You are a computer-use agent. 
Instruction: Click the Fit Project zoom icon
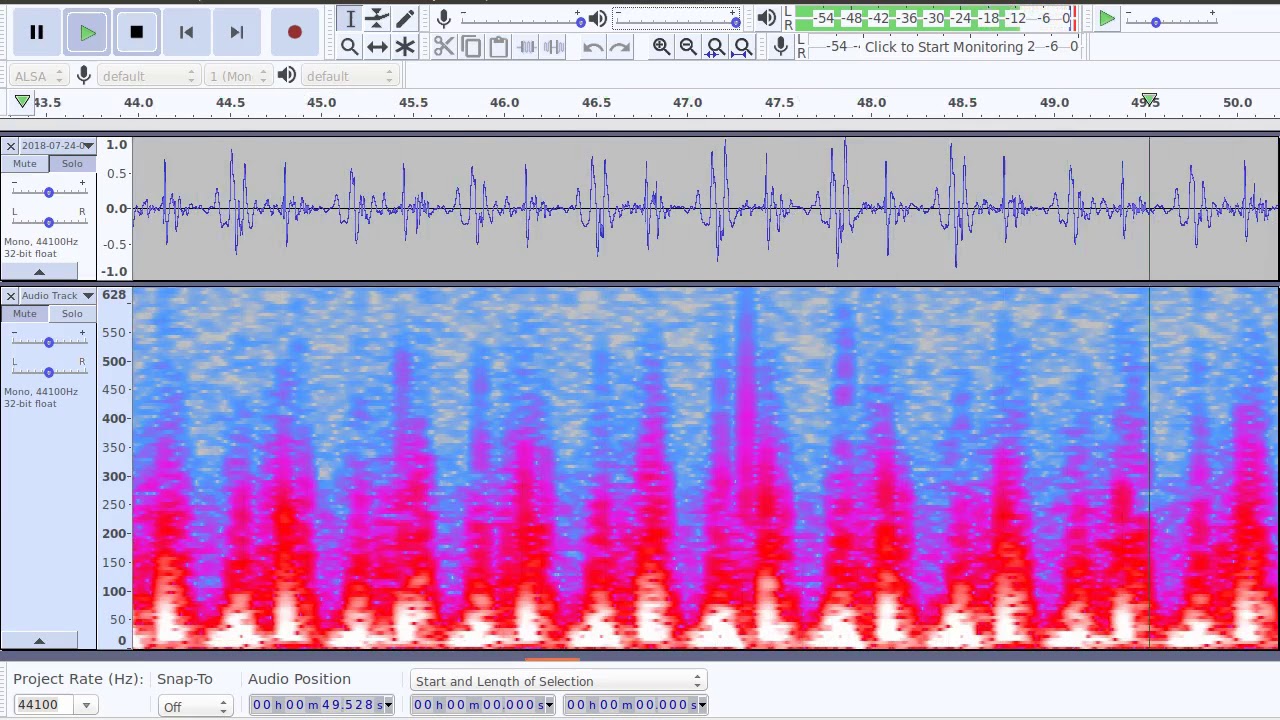[x=743, y=46]
